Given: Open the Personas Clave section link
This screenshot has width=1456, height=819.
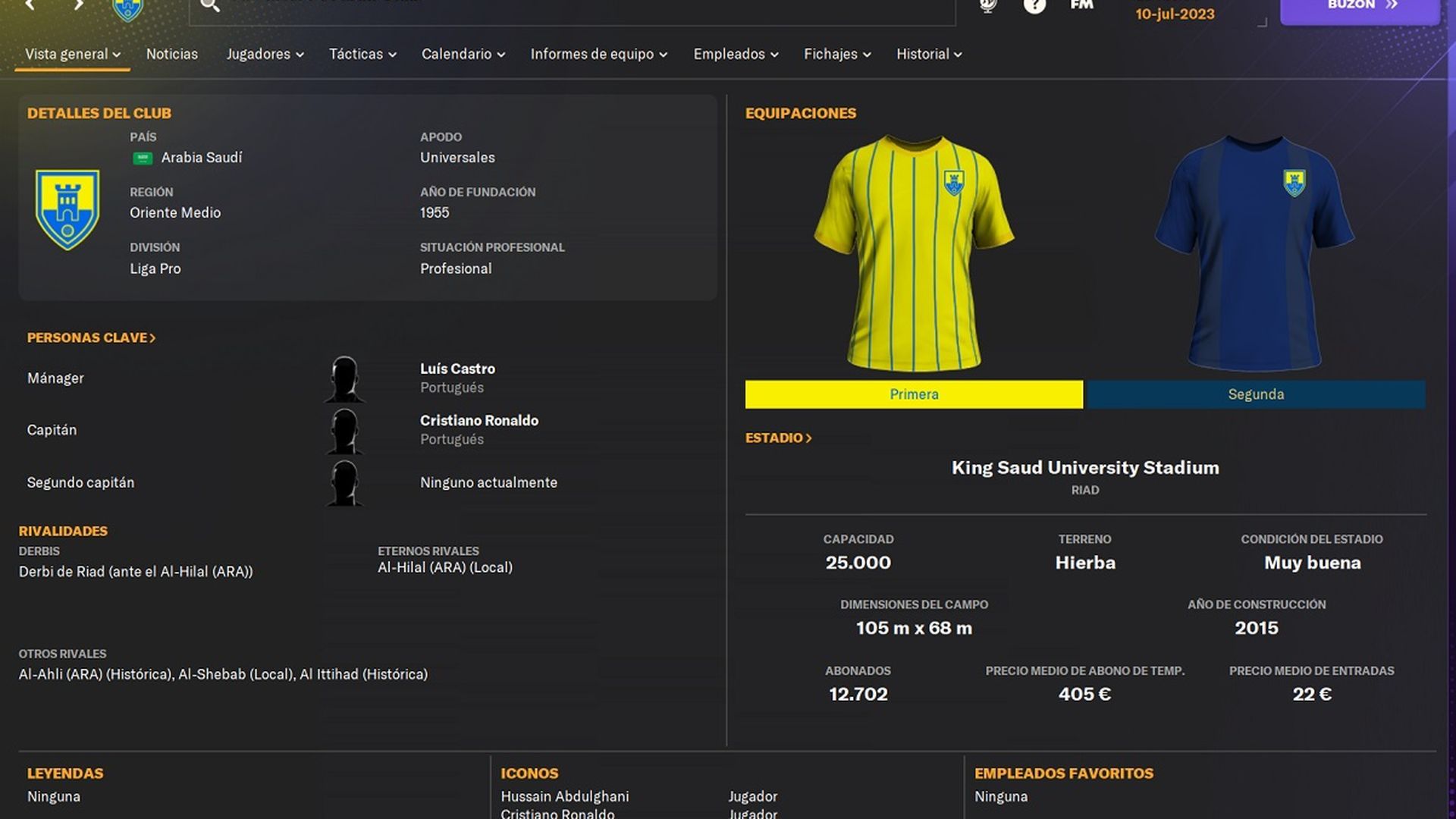Looking at the screenshot, I should (91, 338).
